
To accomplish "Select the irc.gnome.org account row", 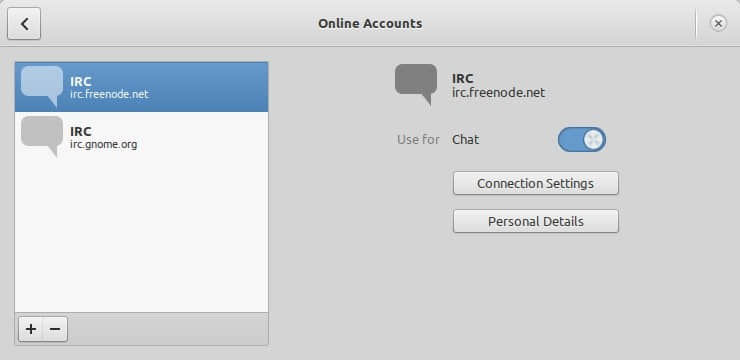I will (142, 137).
